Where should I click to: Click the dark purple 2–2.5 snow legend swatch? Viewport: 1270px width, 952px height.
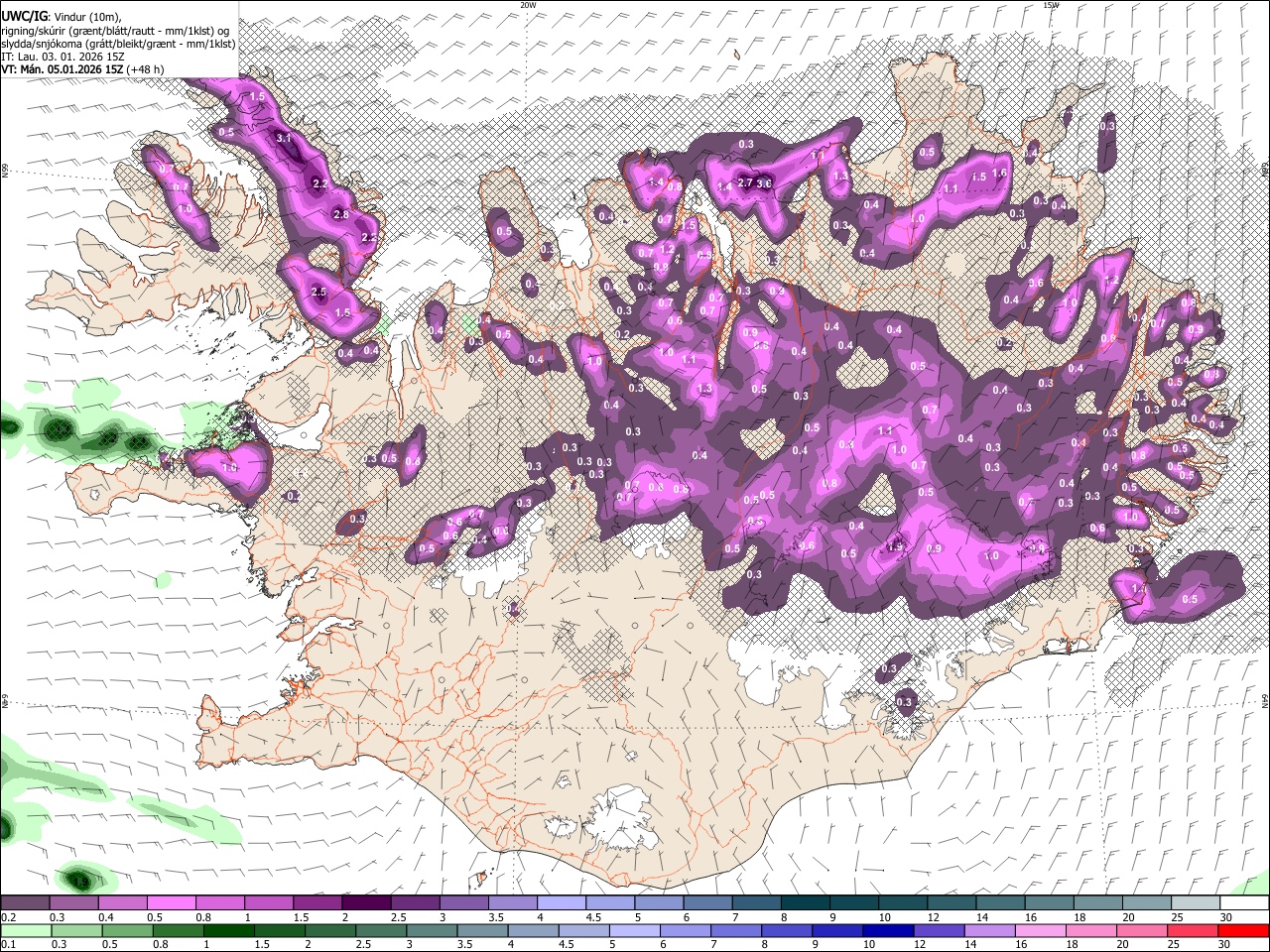366,903
